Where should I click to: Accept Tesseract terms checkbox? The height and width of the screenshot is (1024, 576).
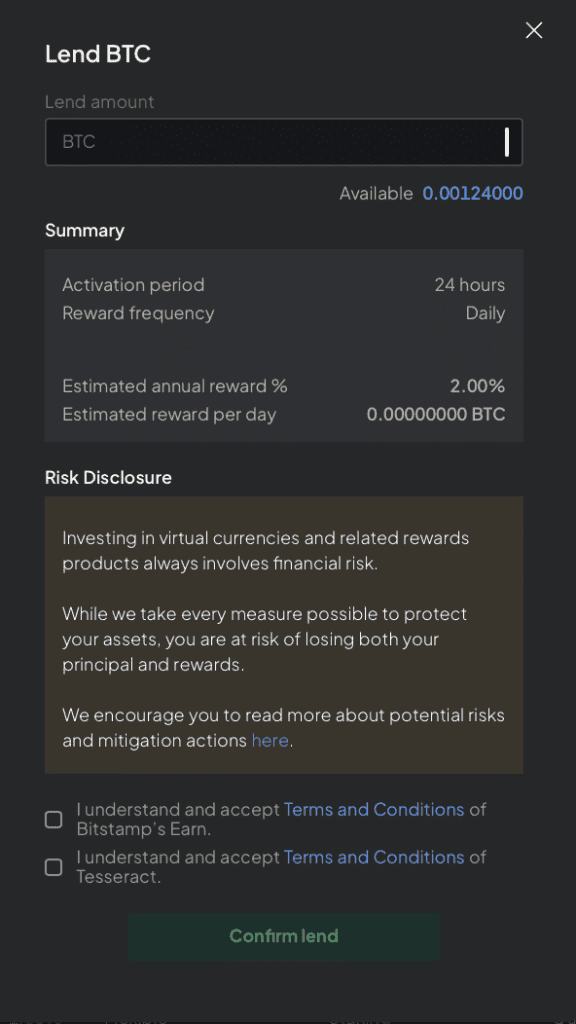(x=54, y=867)
